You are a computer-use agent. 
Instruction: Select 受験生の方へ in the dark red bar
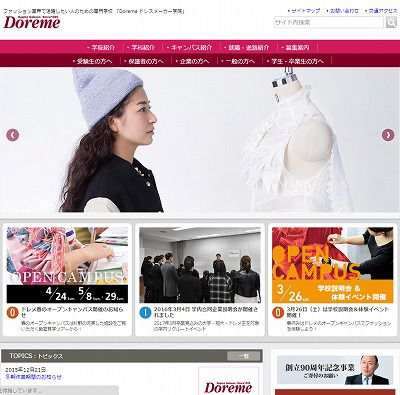92,61
